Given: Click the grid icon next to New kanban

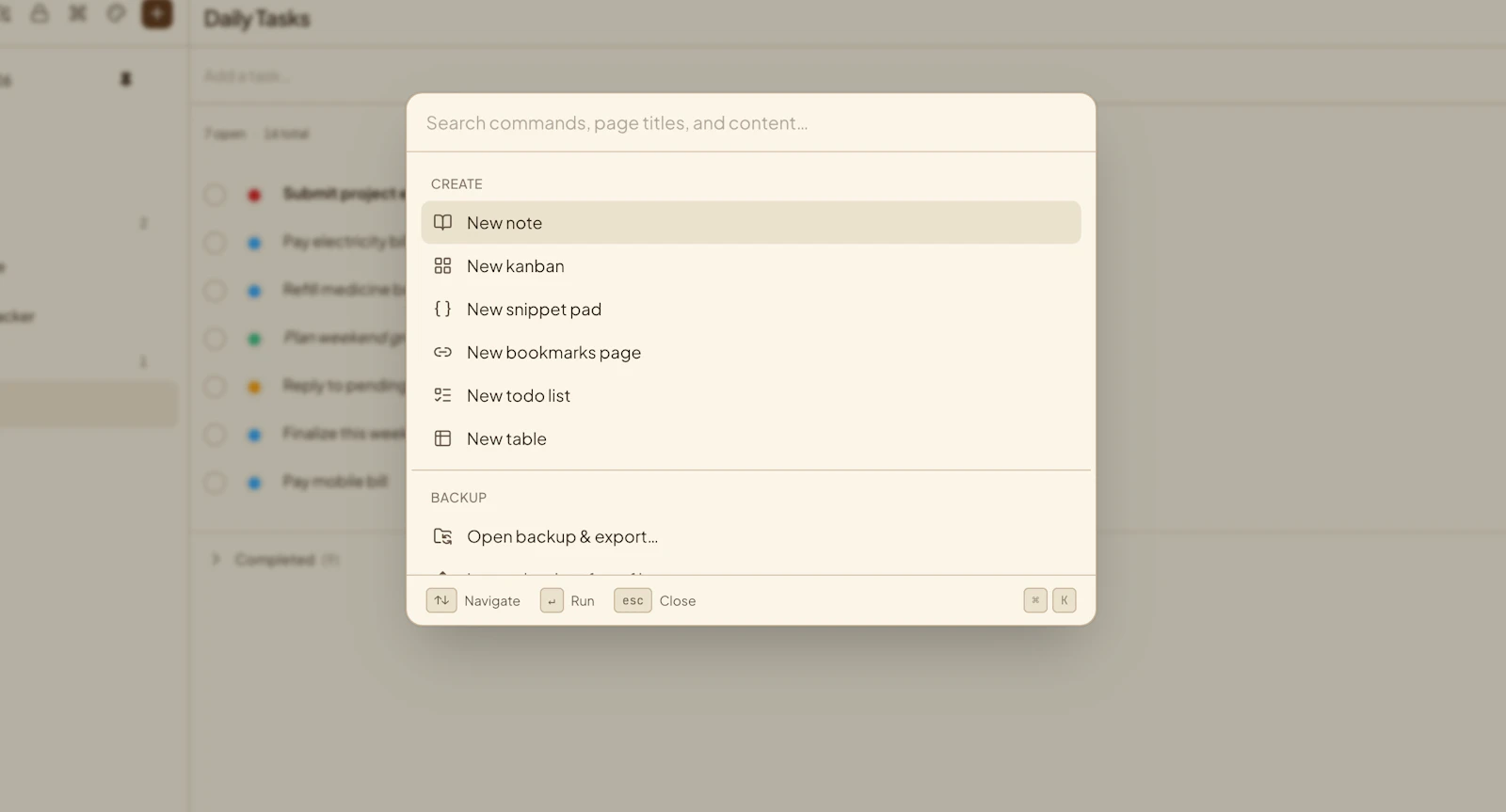Looking at the screenshot, I should 442,266.
